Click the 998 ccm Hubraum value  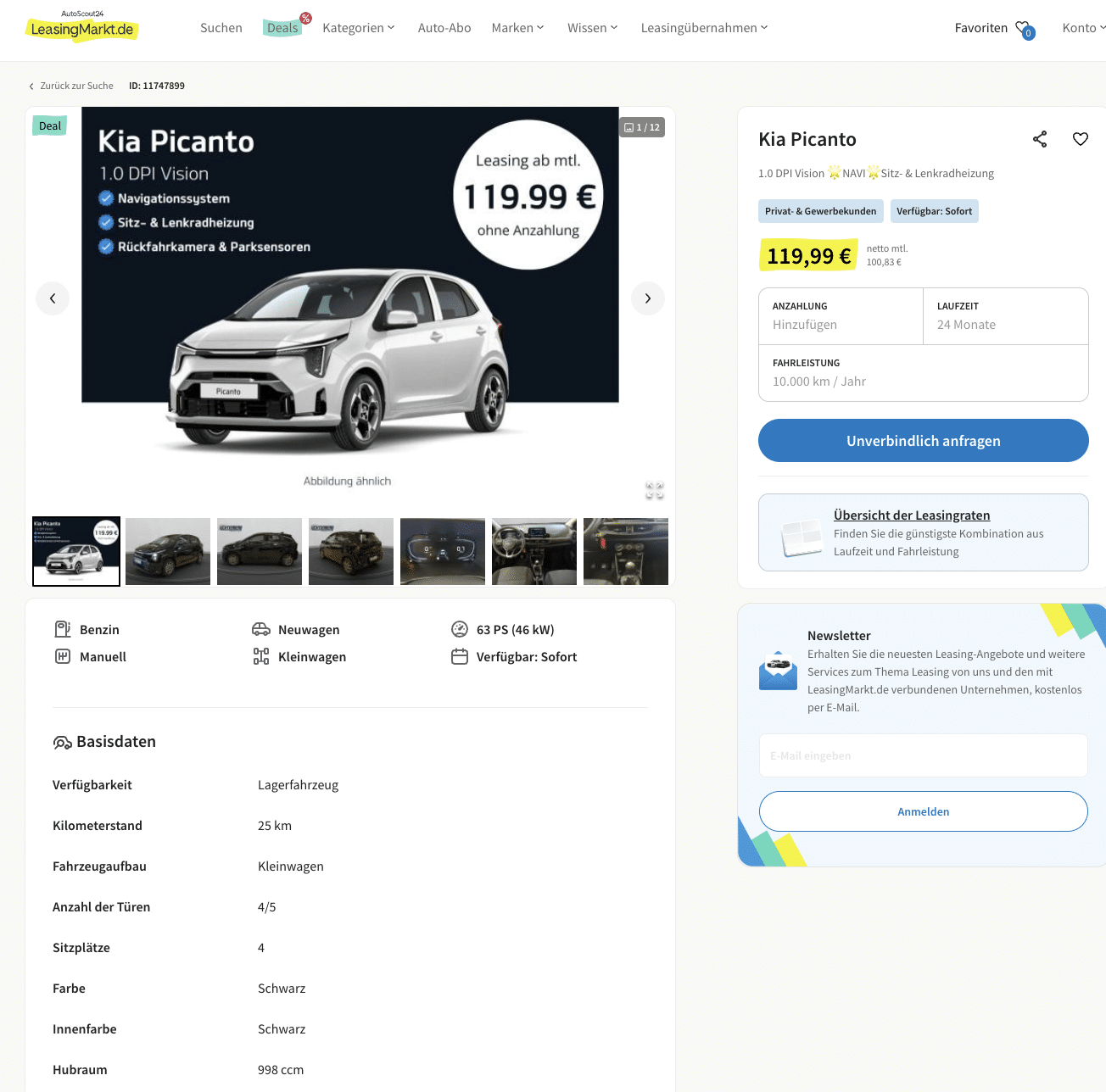coord(281,1070)
